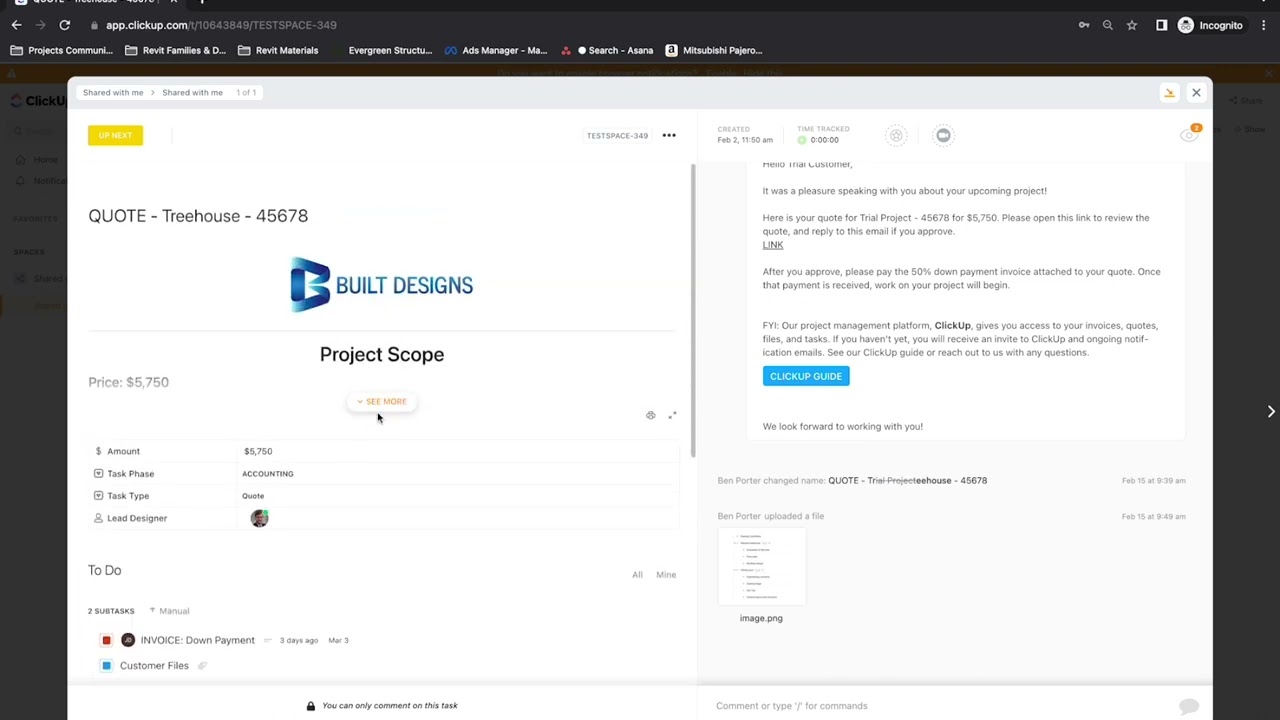Click the second Shared with me breadcrumb
This screenshot has width=1280, height=720.
click(x=193, y=92)
